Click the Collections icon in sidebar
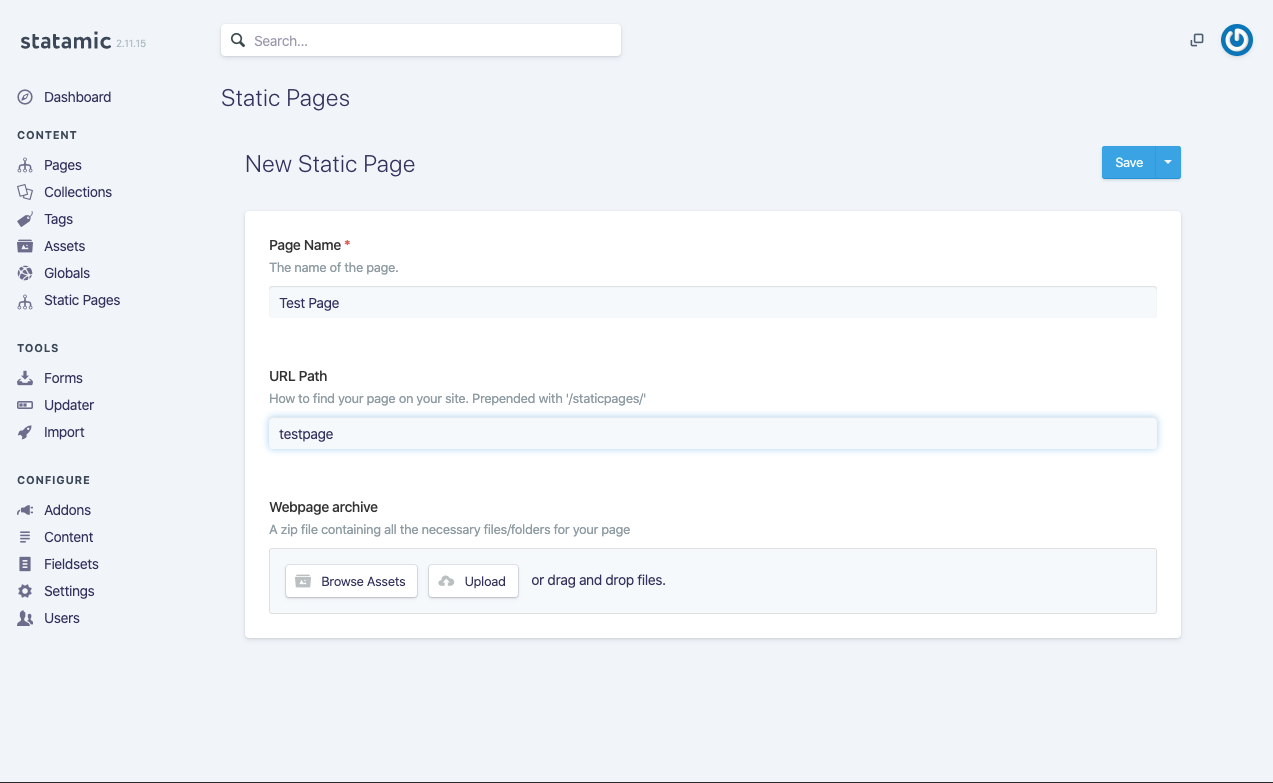The width and height of the screenshot is (1273, 783). coord(25,192)
